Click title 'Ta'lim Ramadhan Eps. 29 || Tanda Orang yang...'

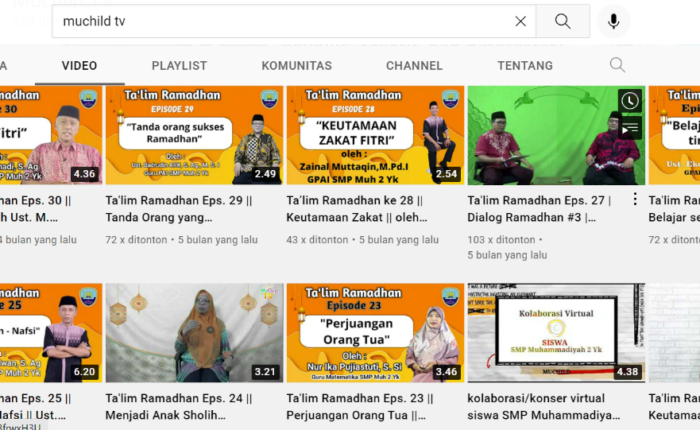click(179, 209)
